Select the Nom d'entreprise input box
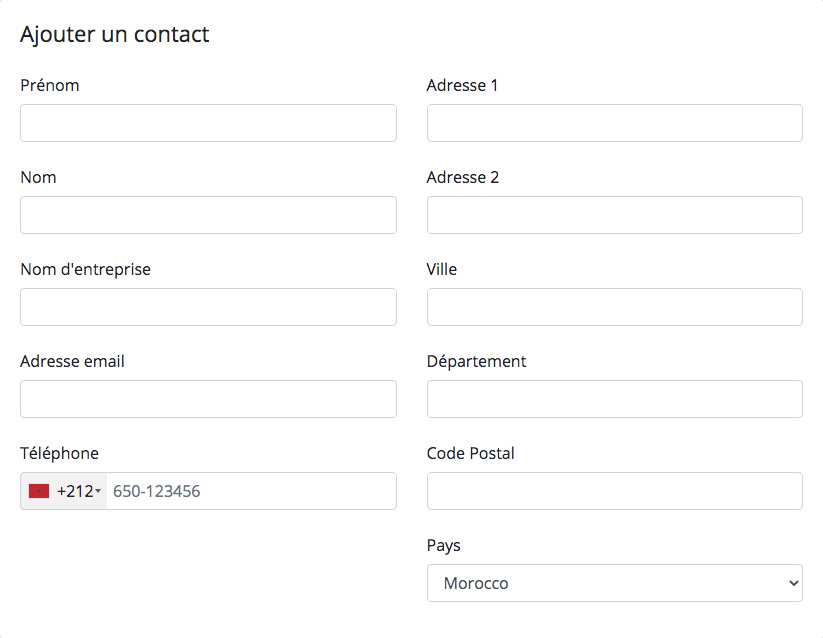The height and width of the screenshot is (638, 823). [x=208, y=307]
